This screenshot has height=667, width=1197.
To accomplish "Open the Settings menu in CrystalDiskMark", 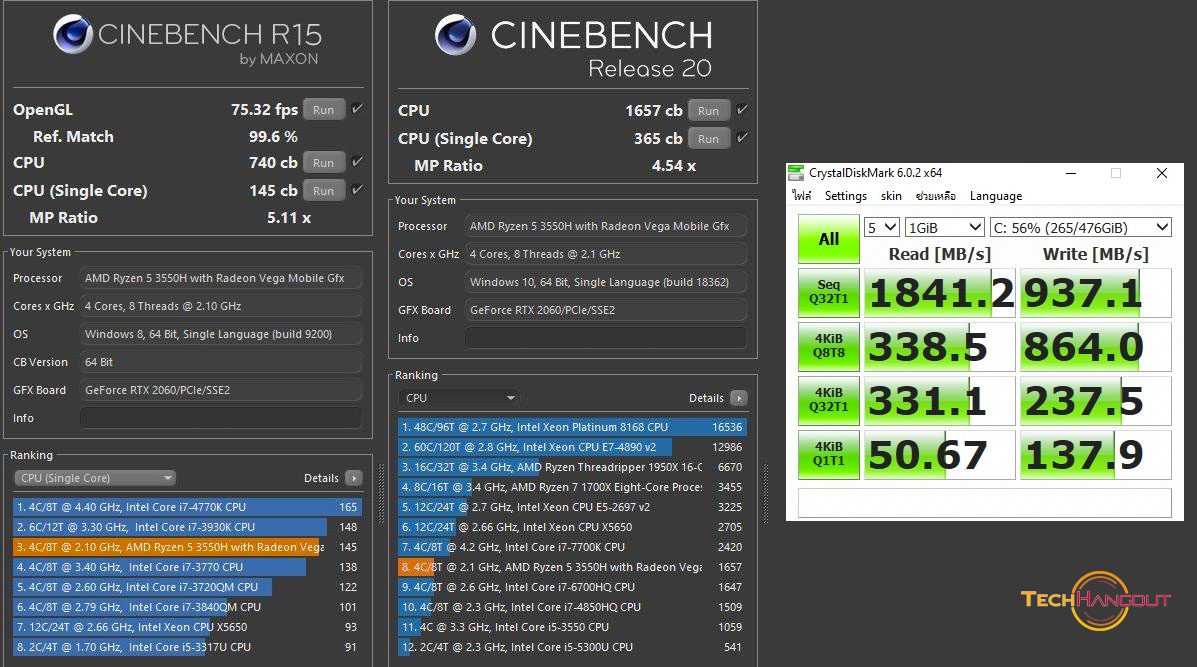I will 846,196.
